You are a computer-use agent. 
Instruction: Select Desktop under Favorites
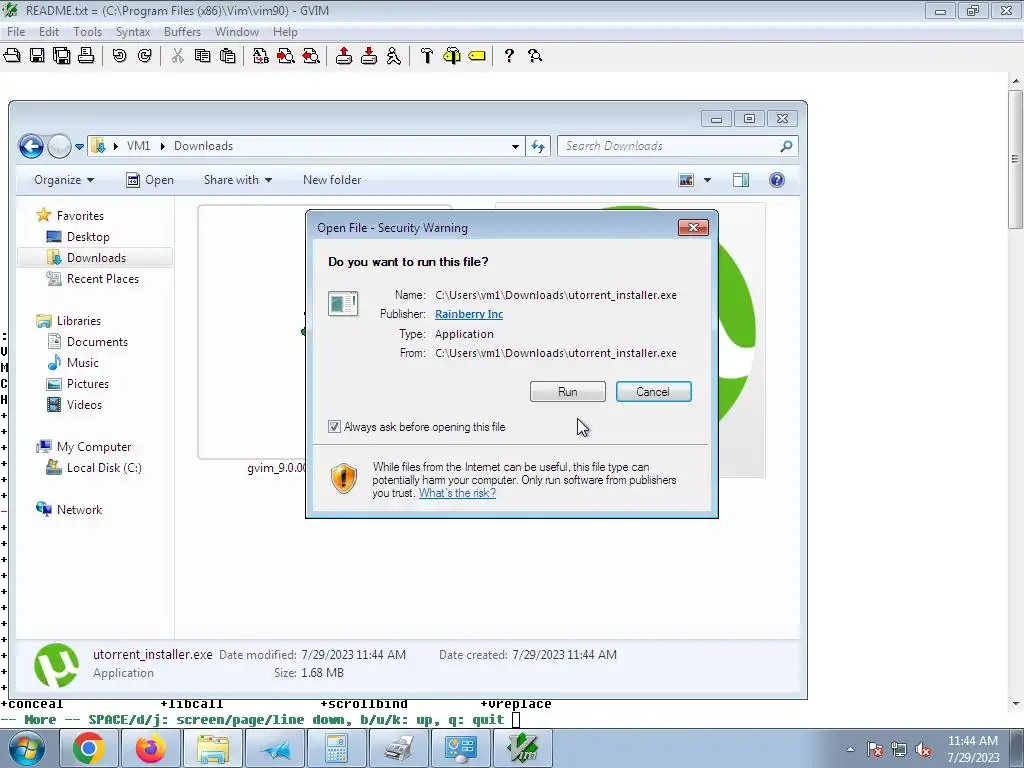tap(88, 237)
